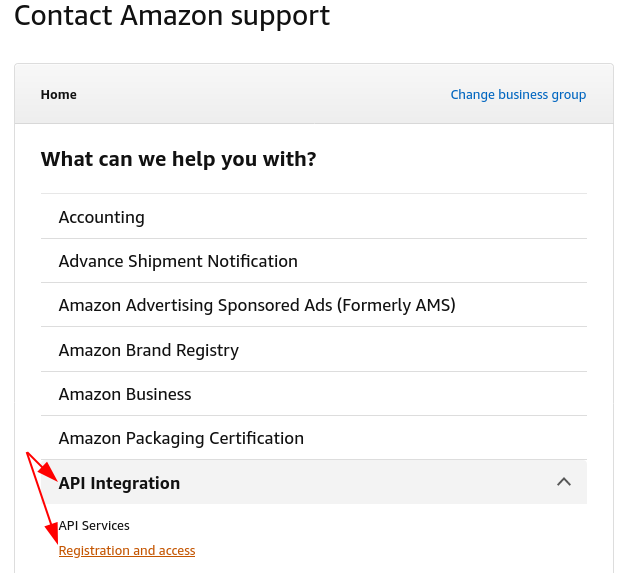Click blank area right of Accounting row
This screenshot has height=573, width=624.
coord(400,217)
